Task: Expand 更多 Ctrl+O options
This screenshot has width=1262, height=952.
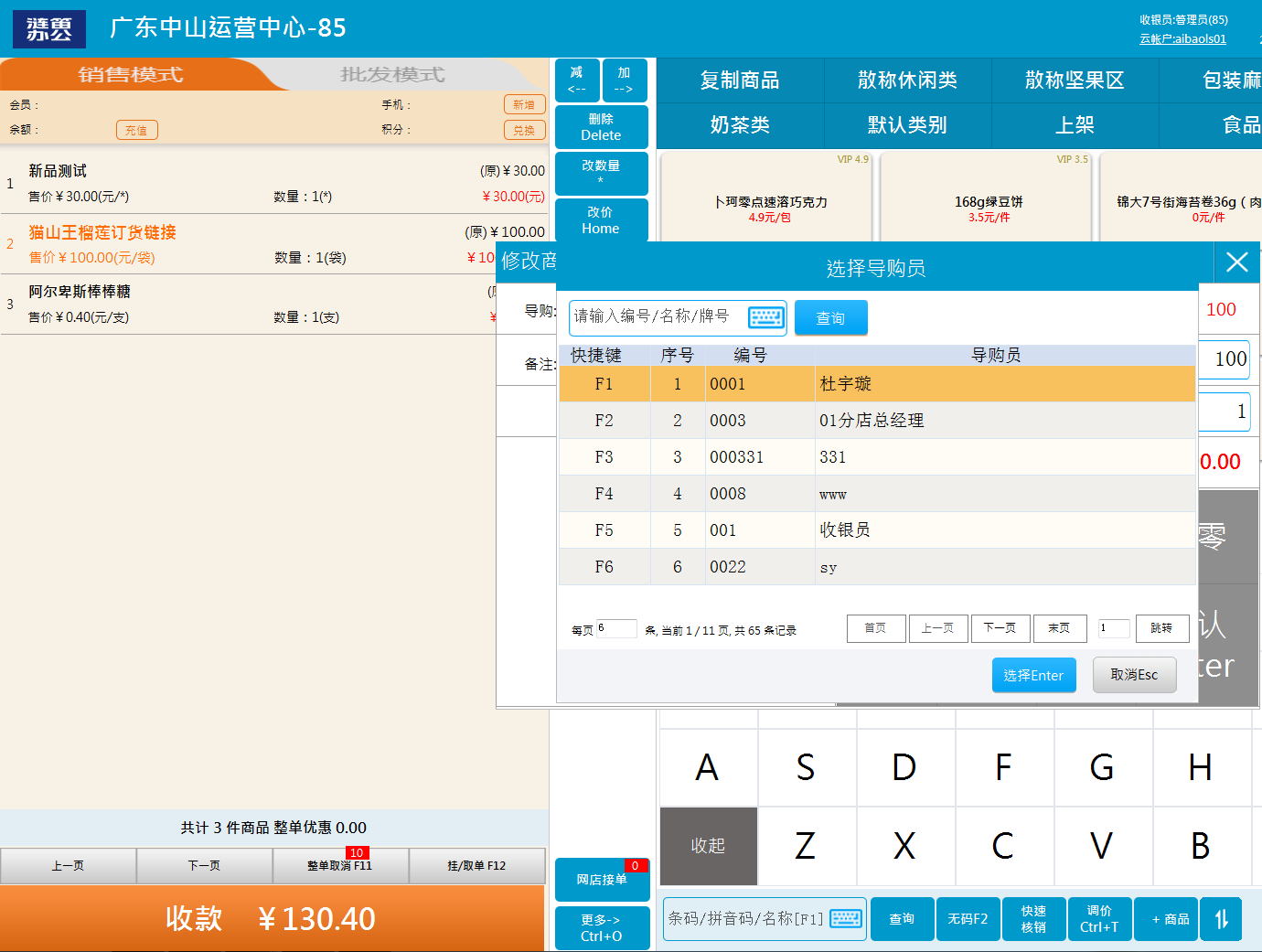Action: 602,927
